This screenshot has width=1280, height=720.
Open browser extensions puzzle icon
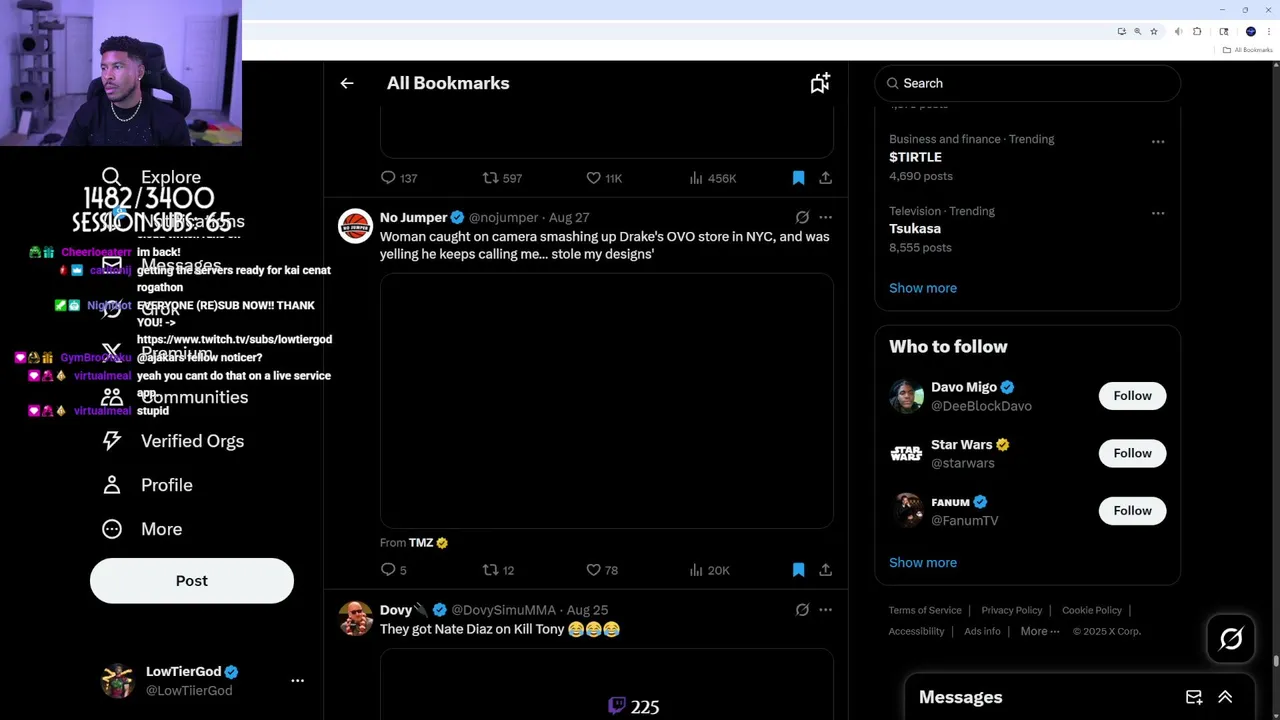(x=1197, y=32)
